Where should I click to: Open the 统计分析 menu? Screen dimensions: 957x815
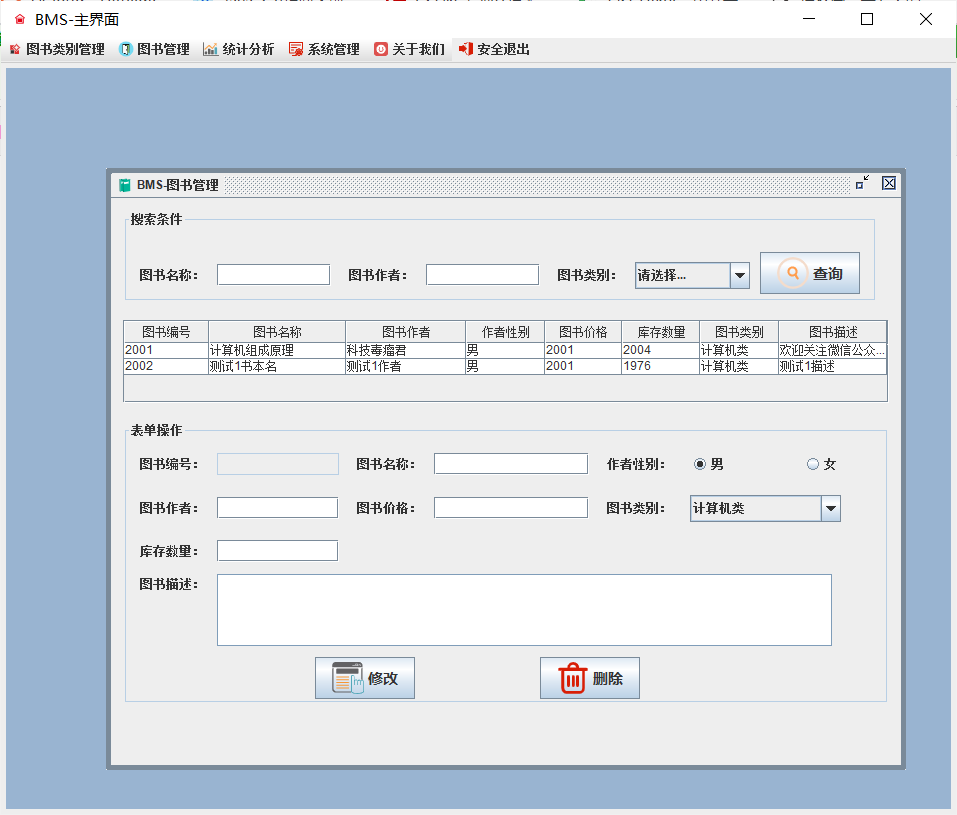239,49
